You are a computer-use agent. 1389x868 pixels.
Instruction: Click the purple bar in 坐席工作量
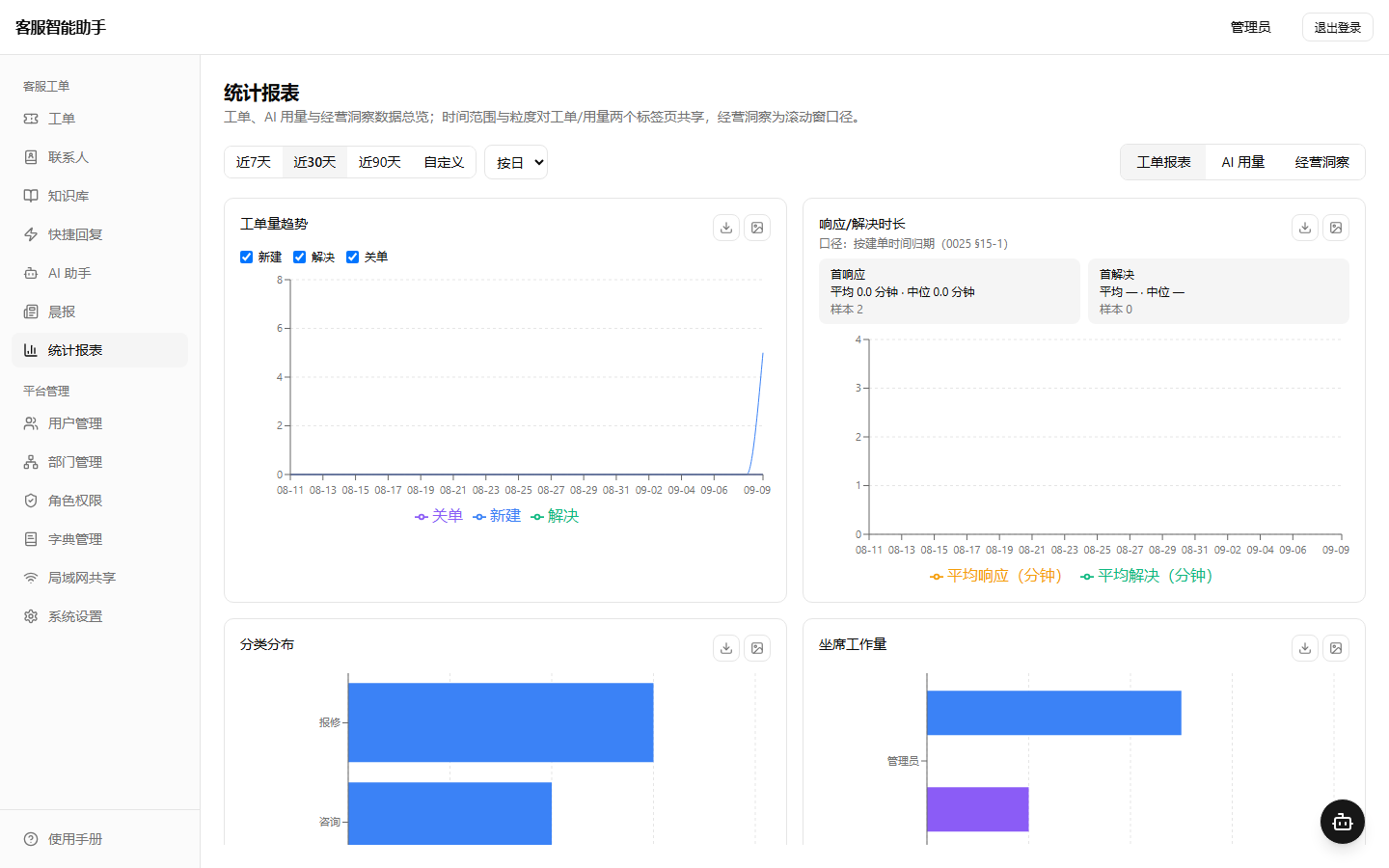[977, 809]
